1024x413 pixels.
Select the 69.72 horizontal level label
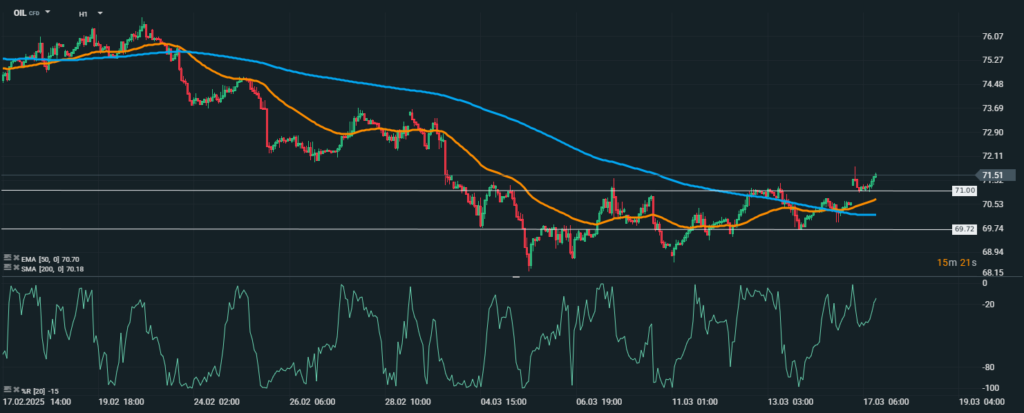965,229
